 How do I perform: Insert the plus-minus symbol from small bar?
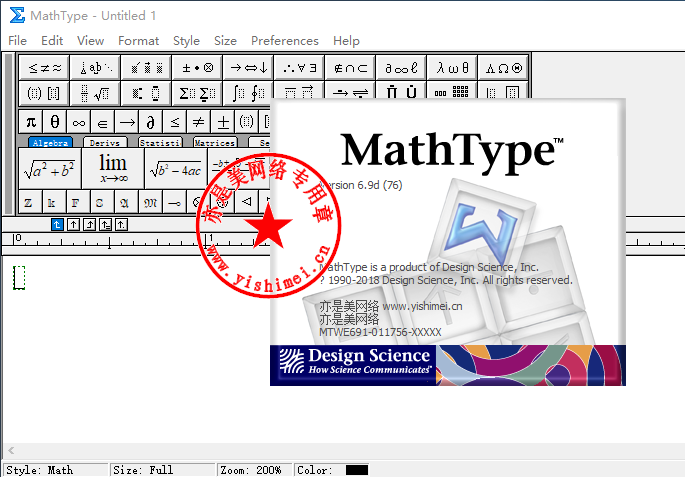(x=223, y=122)
